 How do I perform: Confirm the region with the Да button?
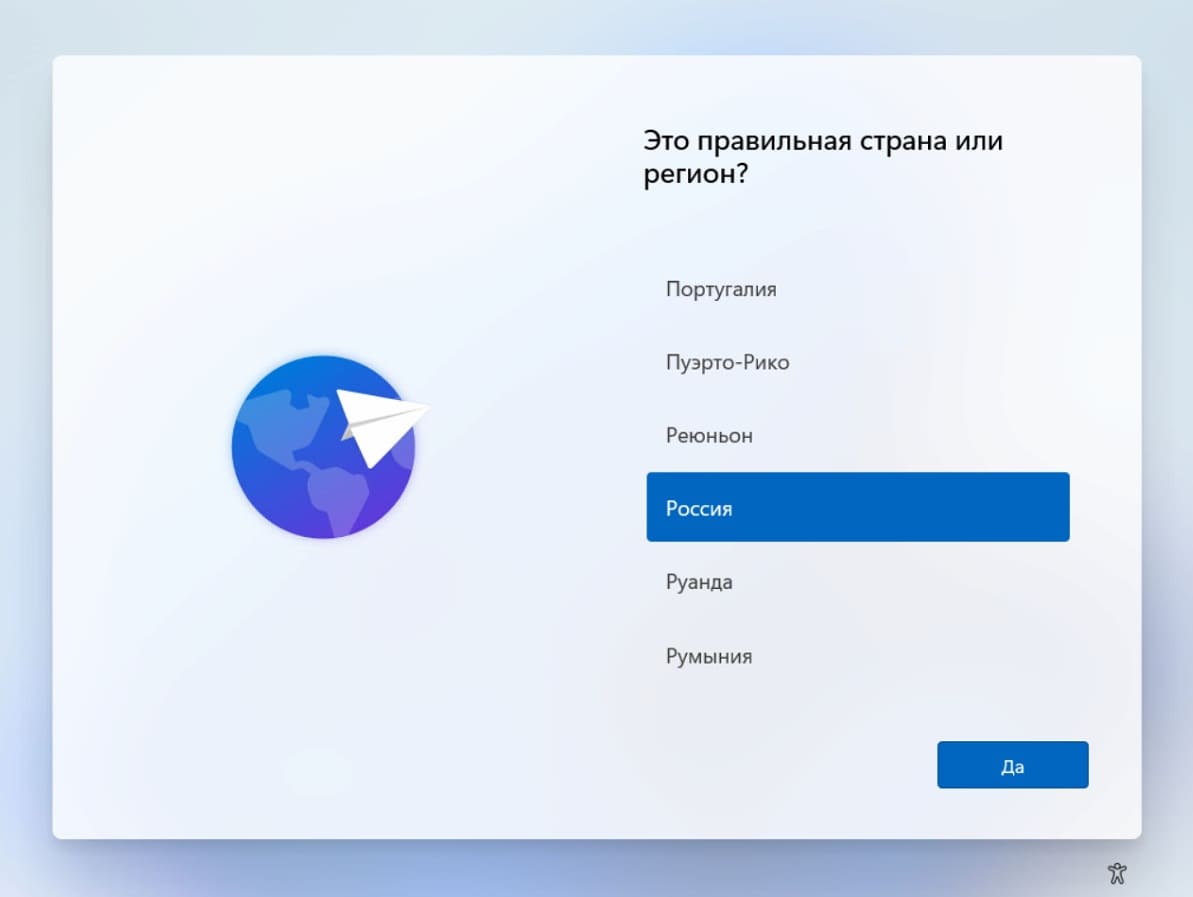point(1013,765)
